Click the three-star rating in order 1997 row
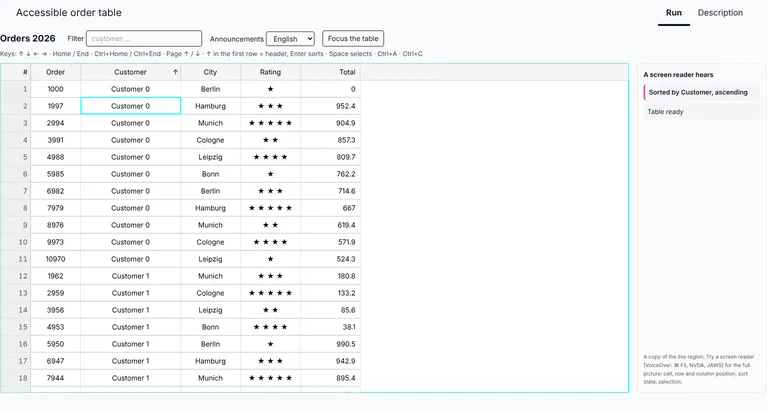Screen dimensions: 767x412 click(x=270, y=106)
